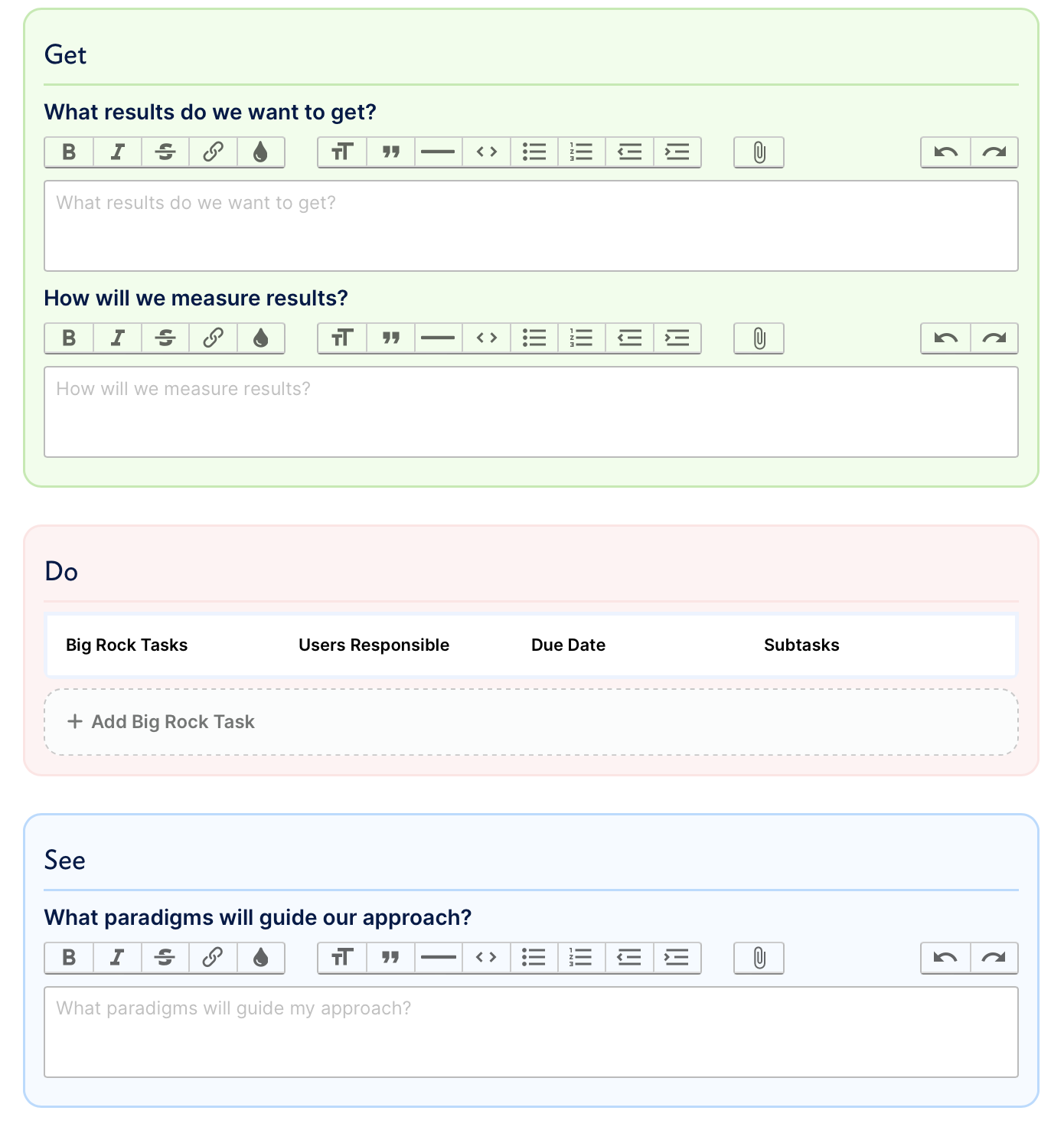Screen dimensions: 1064x1127
Task: Click italic icon in 'measure results' toolbar
Action: click(117, 338)
